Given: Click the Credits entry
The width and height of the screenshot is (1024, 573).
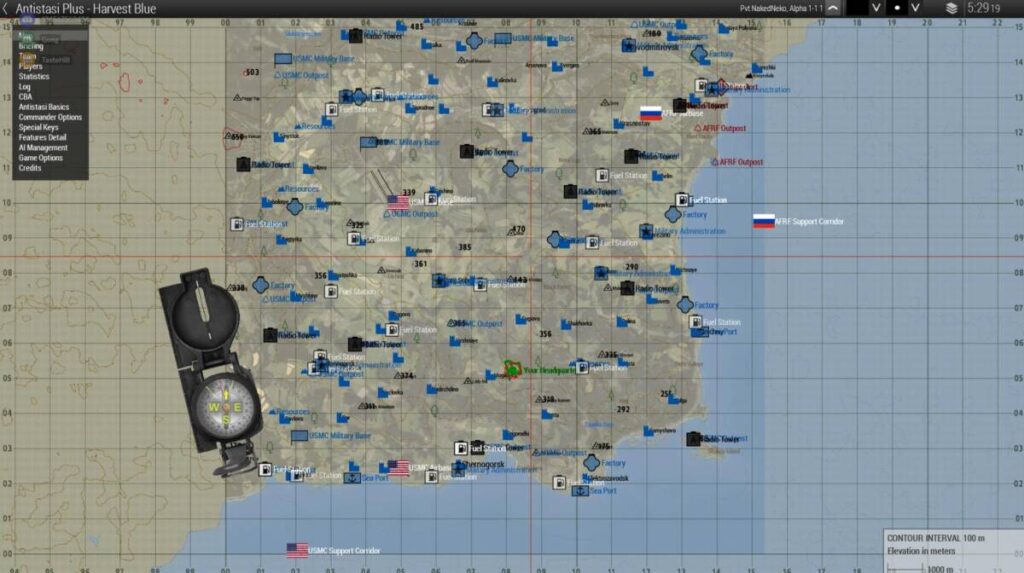Looking at the screenshot, I should 30,168.
